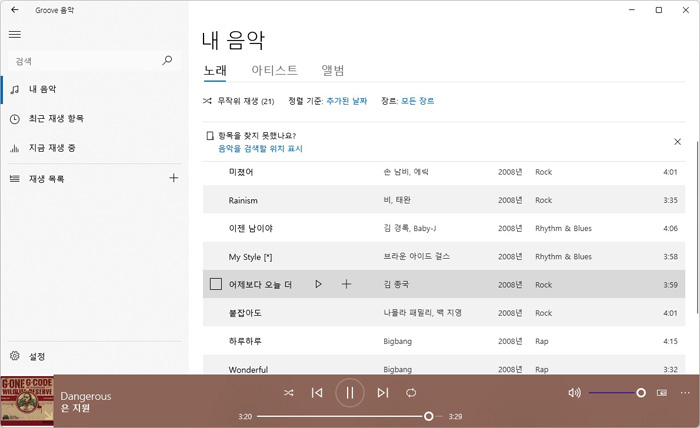Viewport: 700px width, 428px height.
Task: Dismiss the 항목을 찾지 못했나요 notice
Action: pos(677,141)
